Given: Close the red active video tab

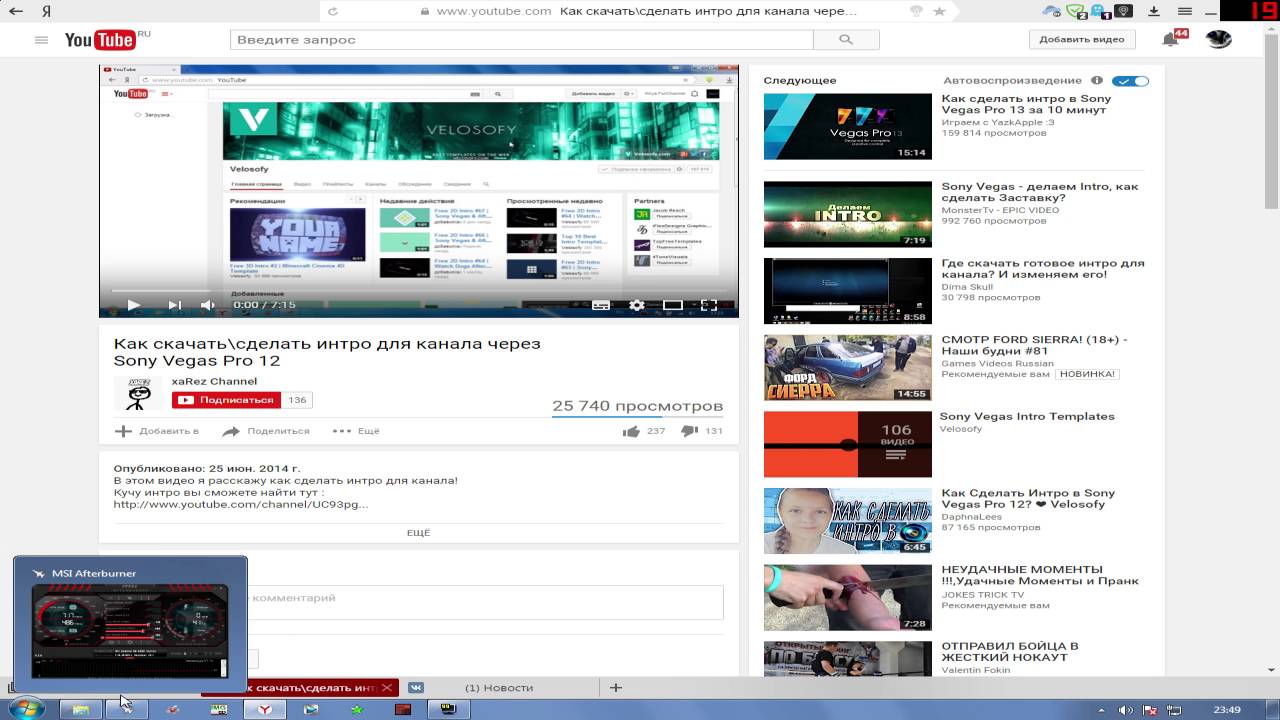Looking at the screenshot, I should coord(388,688).
